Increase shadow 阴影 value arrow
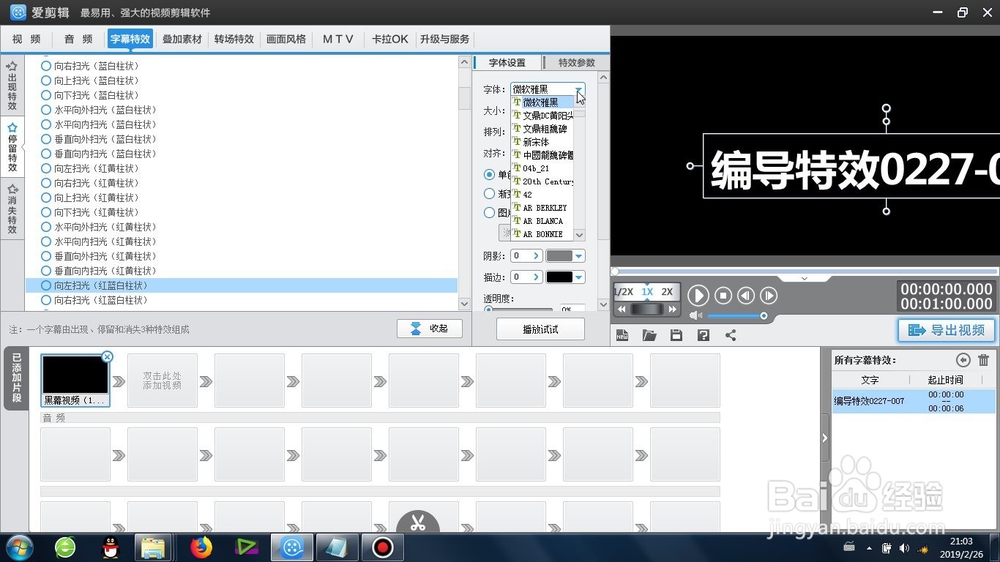 (536, 256)
